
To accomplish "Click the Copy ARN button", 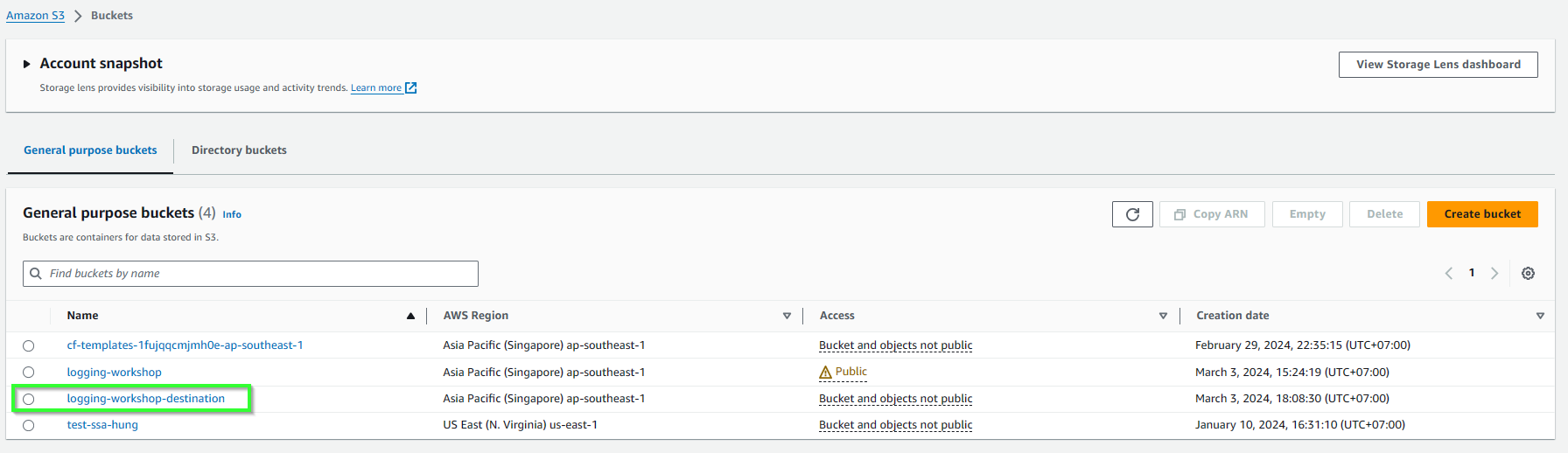I will click(x=1212, y=214).
